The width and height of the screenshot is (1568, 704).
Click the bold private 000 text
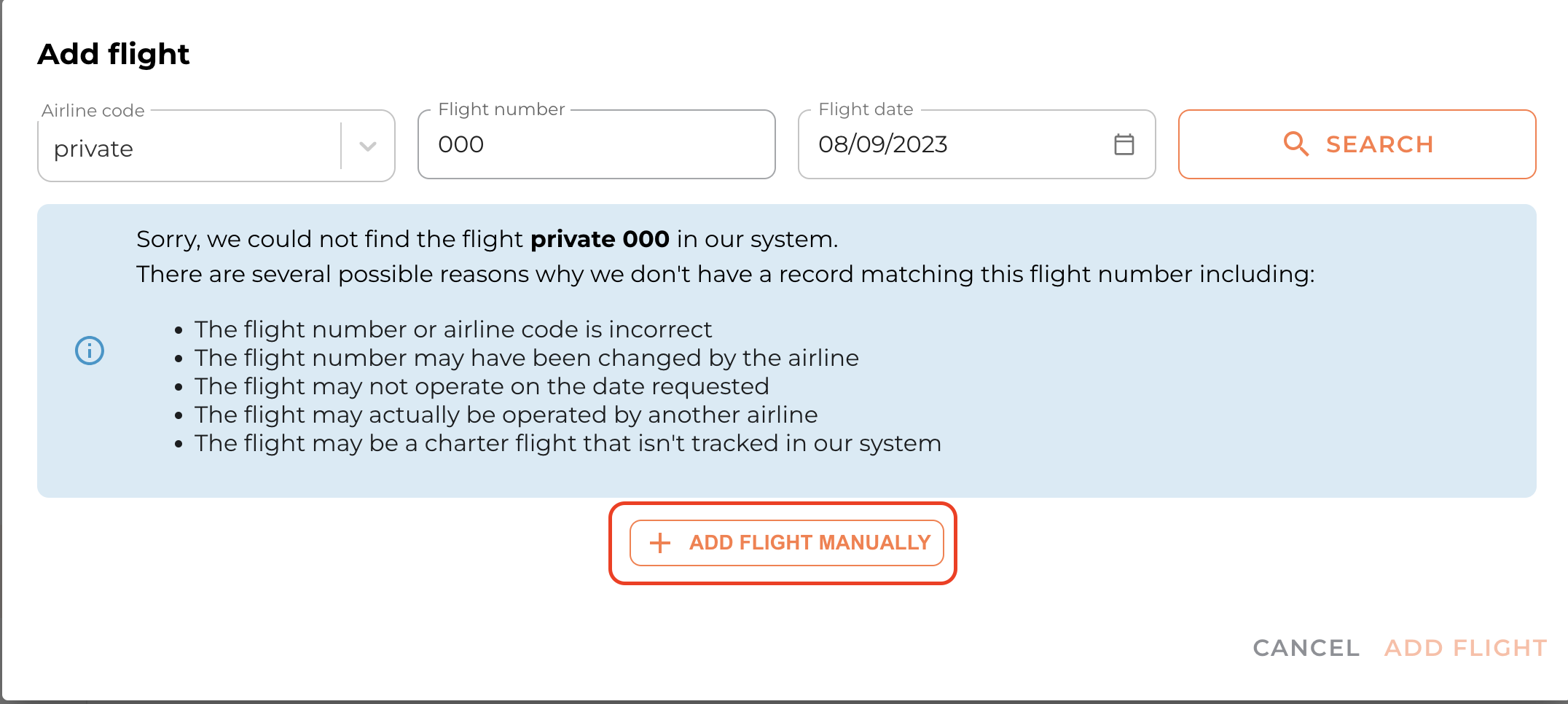600,239
